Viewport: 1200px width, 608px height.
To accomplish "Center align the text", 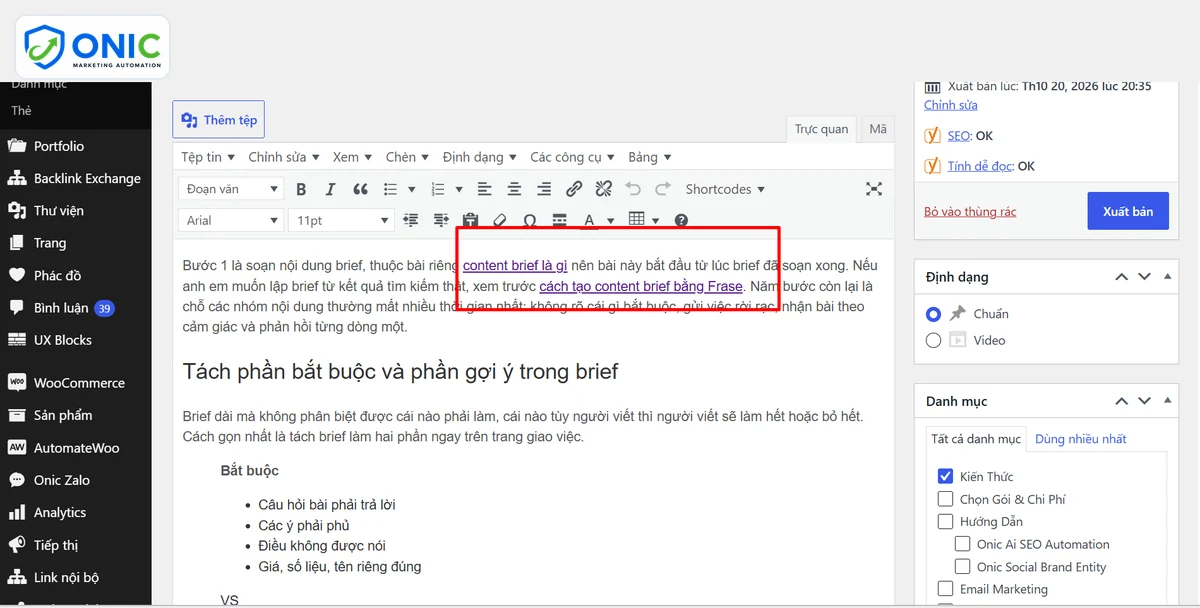I will point(514,189).
